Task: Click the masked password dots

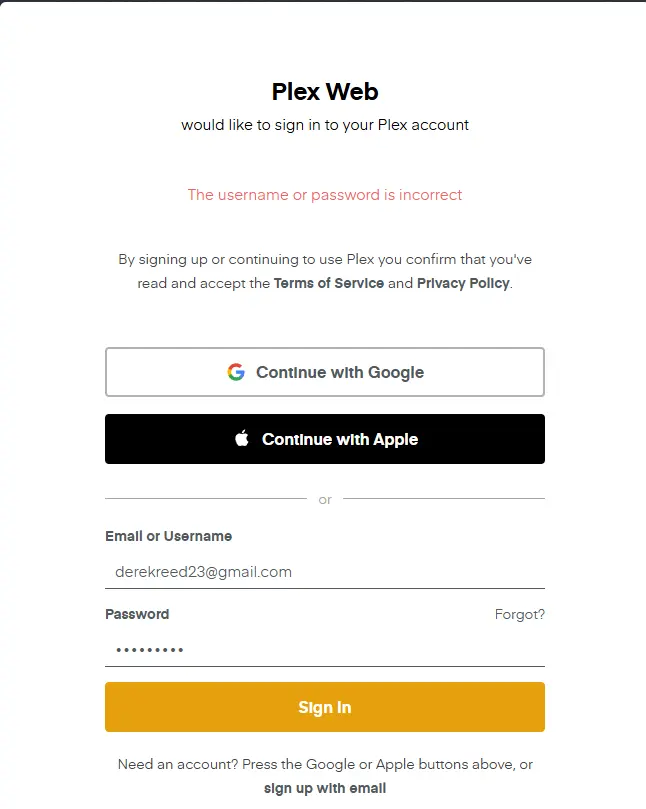Action: coord(150,650)
